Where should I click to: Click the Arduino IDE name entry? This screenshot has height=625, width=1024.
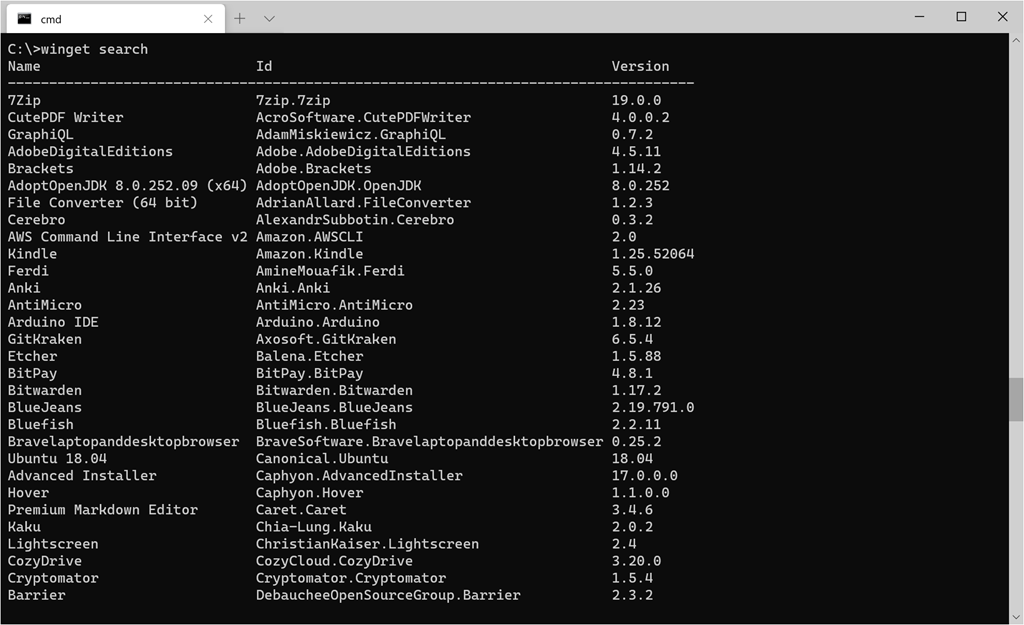[x=53, y=323]
